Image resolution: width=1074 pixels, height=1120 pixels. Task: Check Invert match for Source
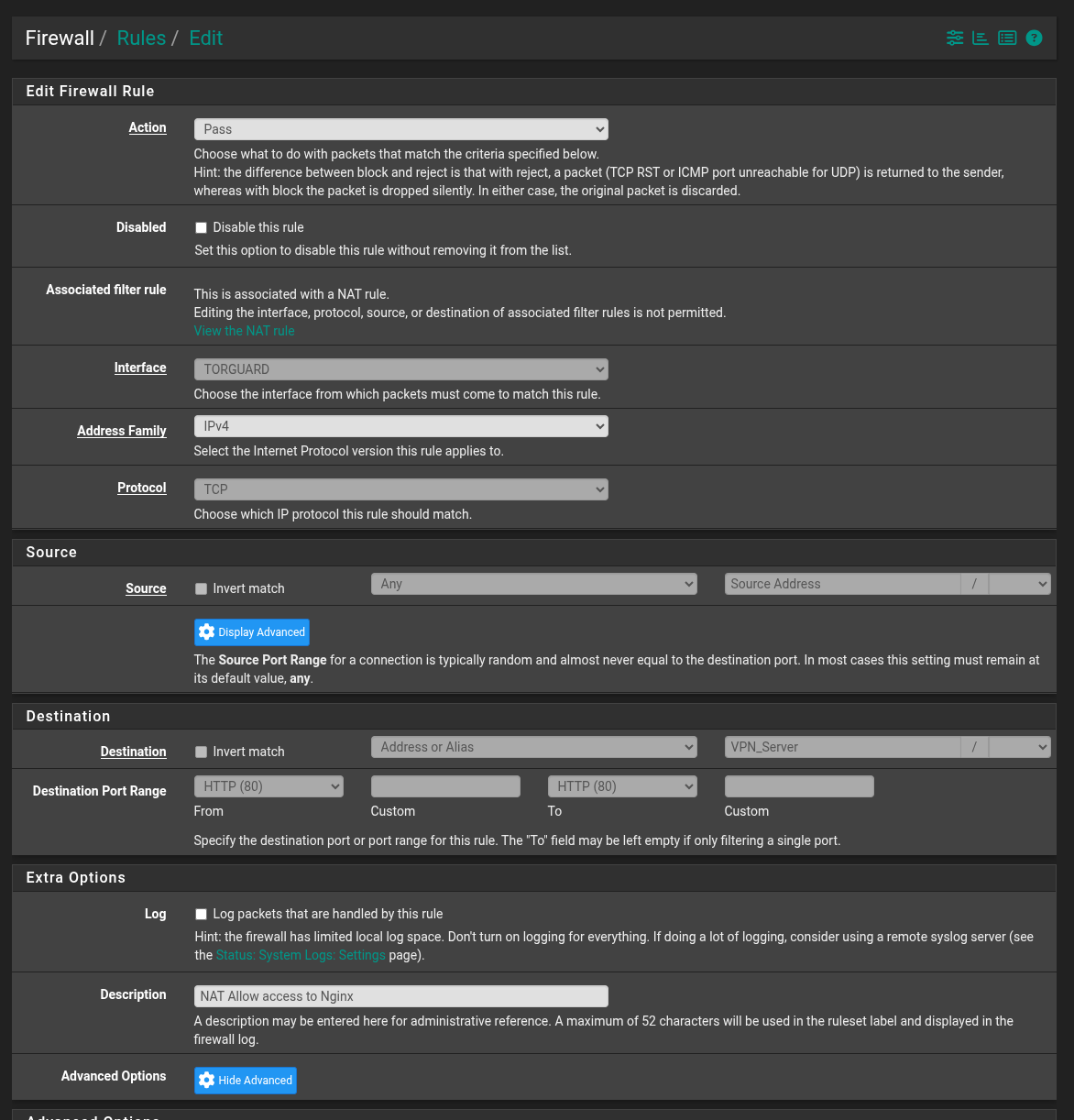[202, 589]
